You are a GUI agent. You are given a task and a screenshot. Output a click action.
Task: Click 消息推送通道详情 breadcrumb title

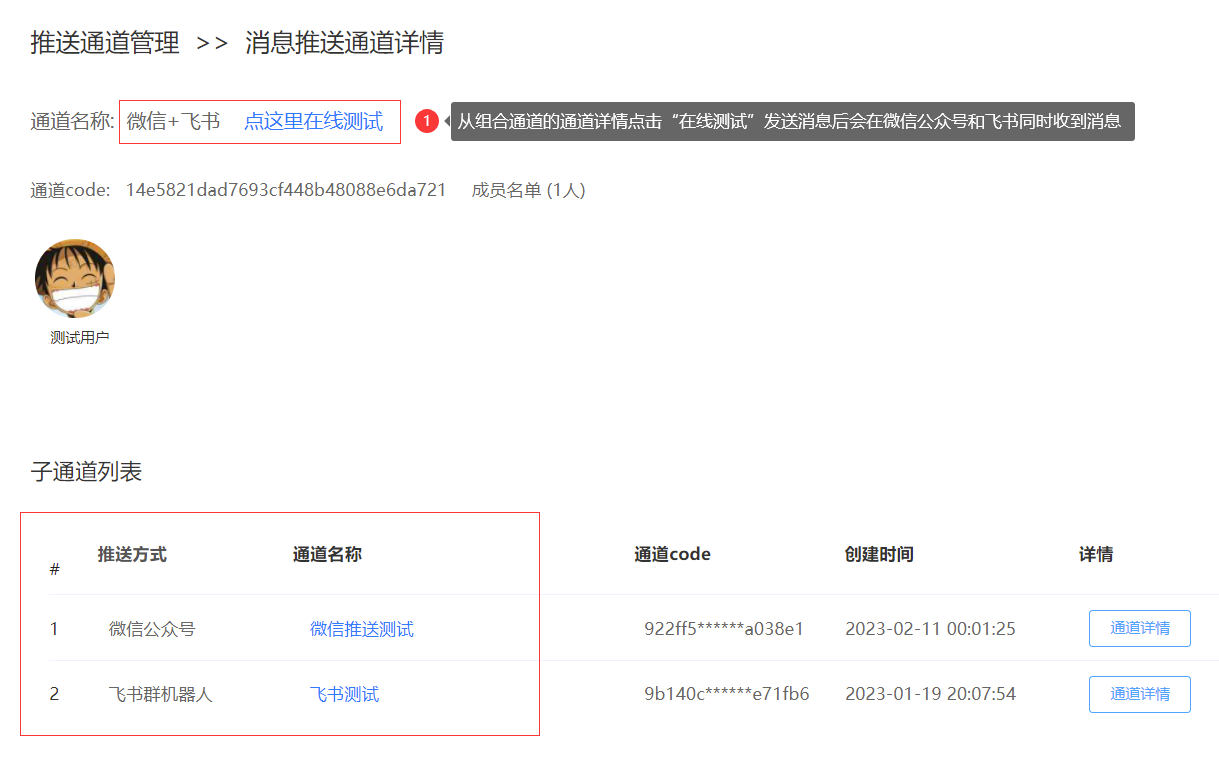[x=345, y=43]
